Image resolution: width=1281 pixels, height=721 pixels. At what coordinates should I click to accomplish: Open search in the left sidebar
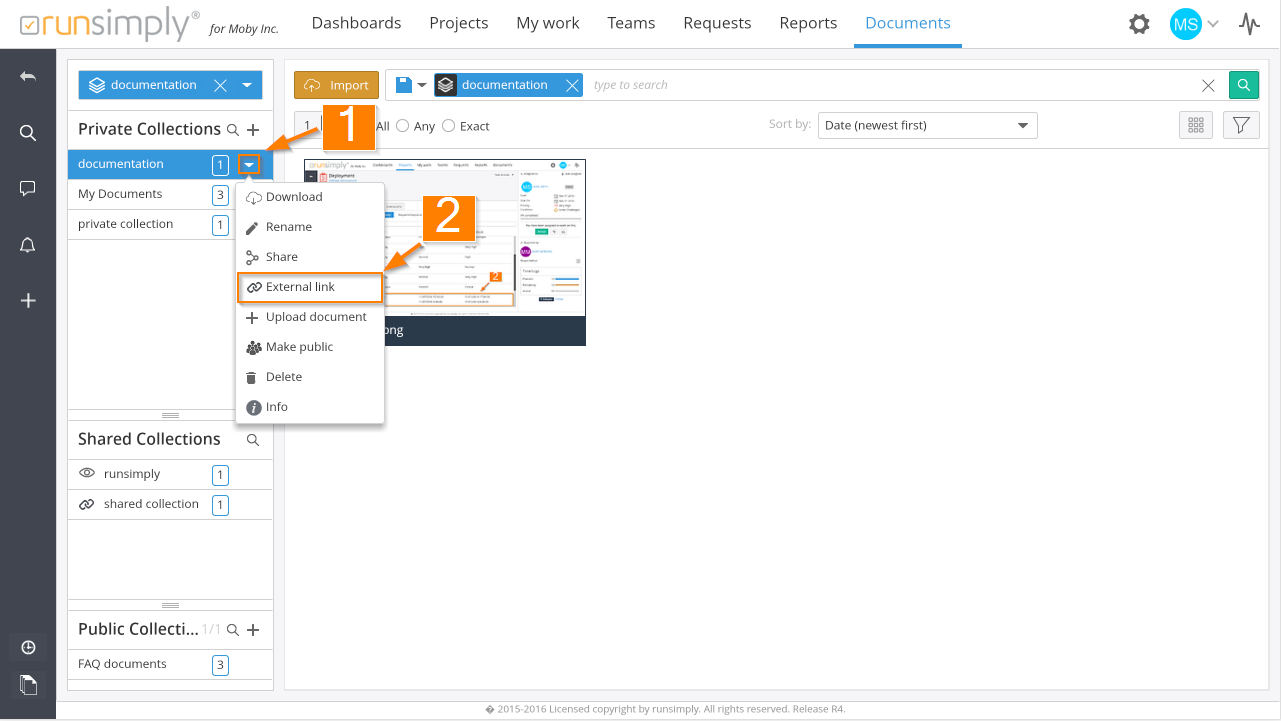click(x=28, y=133)
